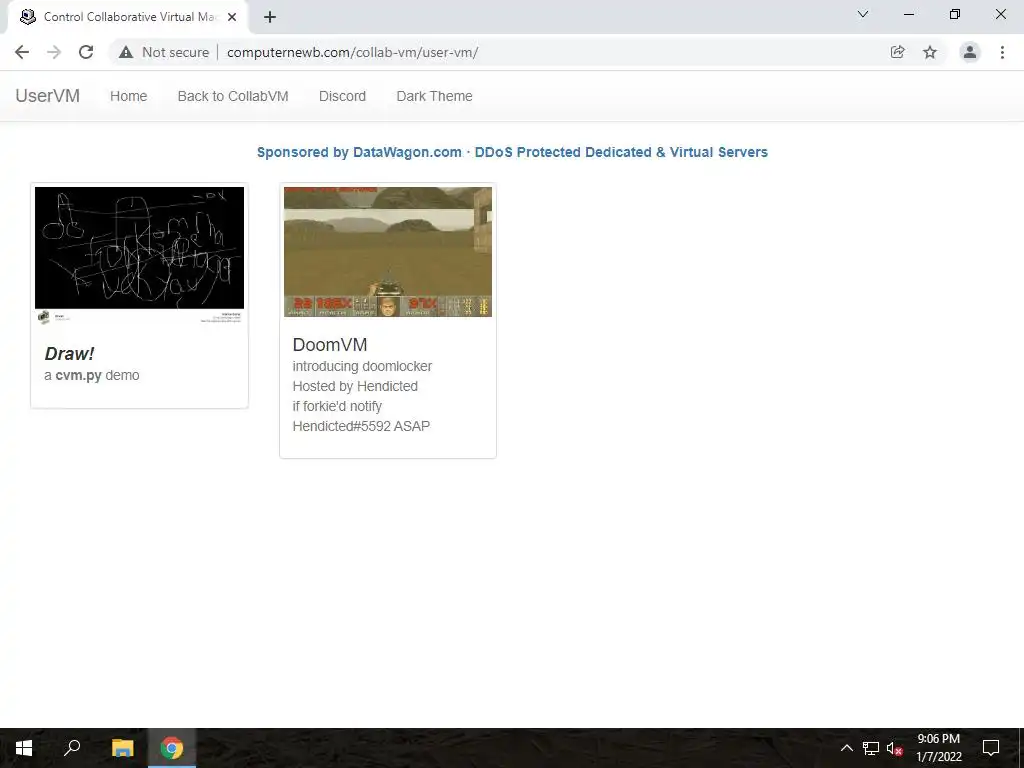Click the Chrome taskbar icon
The width and height of the screenshot is (1024, 768).
pos(172,748)
